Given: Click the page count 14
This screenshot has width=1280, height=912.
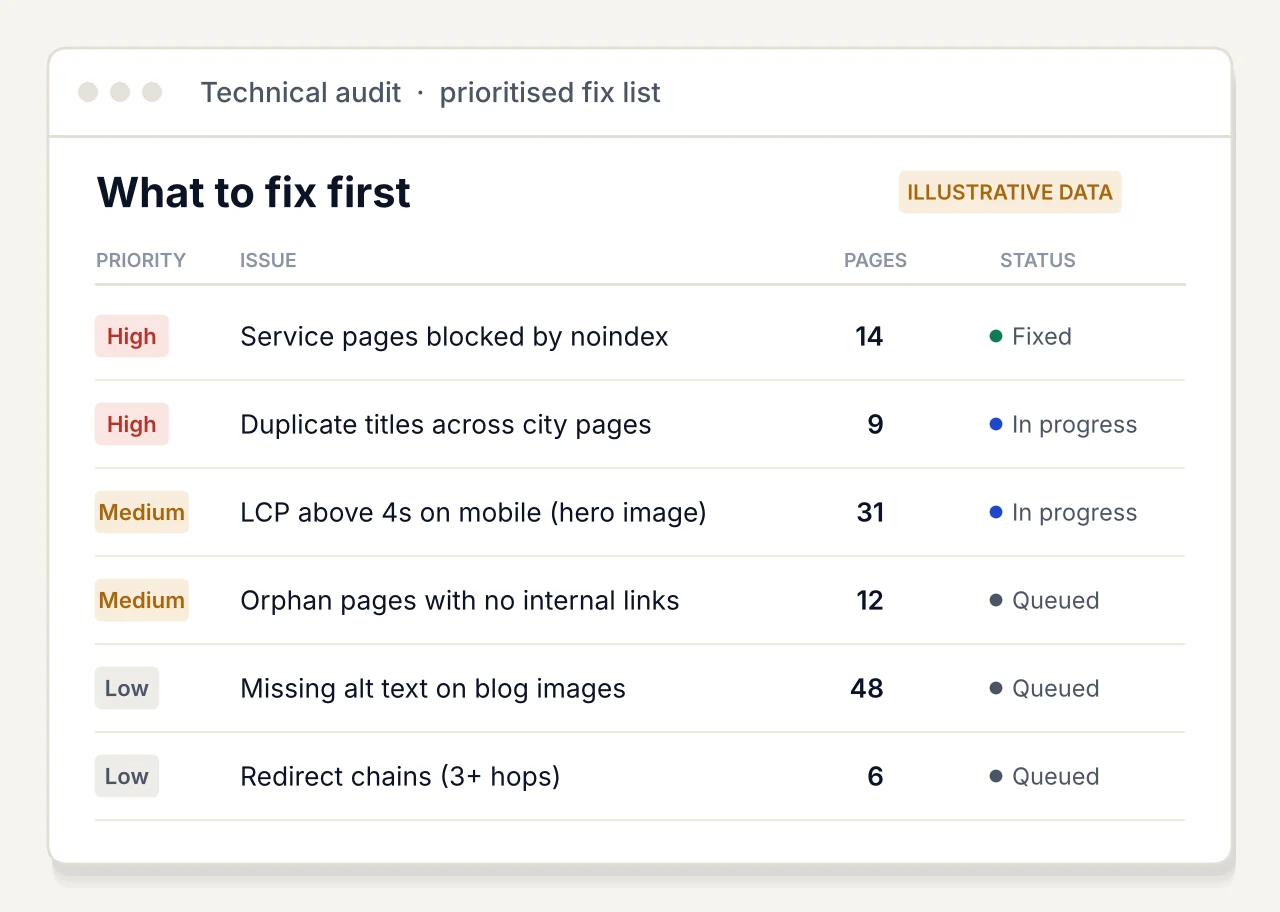Looking at the screenshot, I should pos(869,336).
